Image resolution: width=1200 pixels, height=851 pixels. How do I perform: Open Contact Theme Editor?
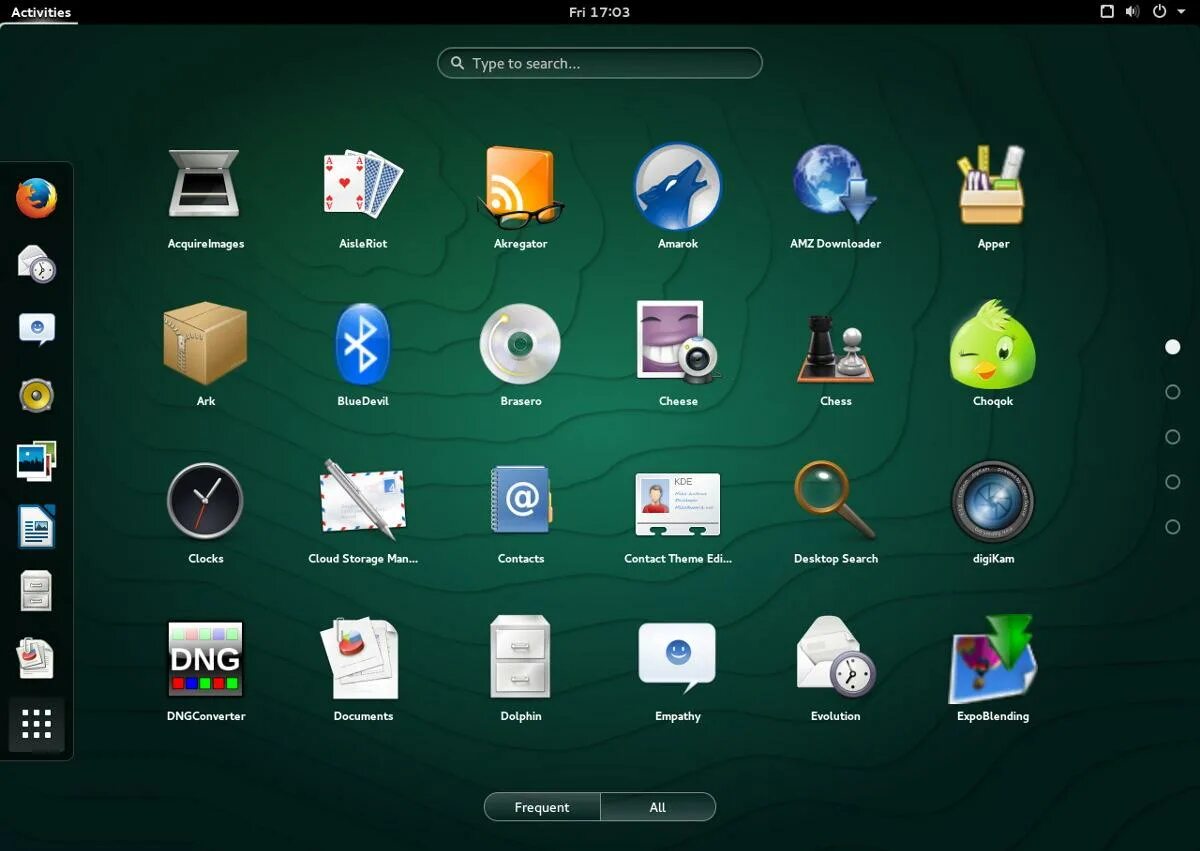click(678, 505)
